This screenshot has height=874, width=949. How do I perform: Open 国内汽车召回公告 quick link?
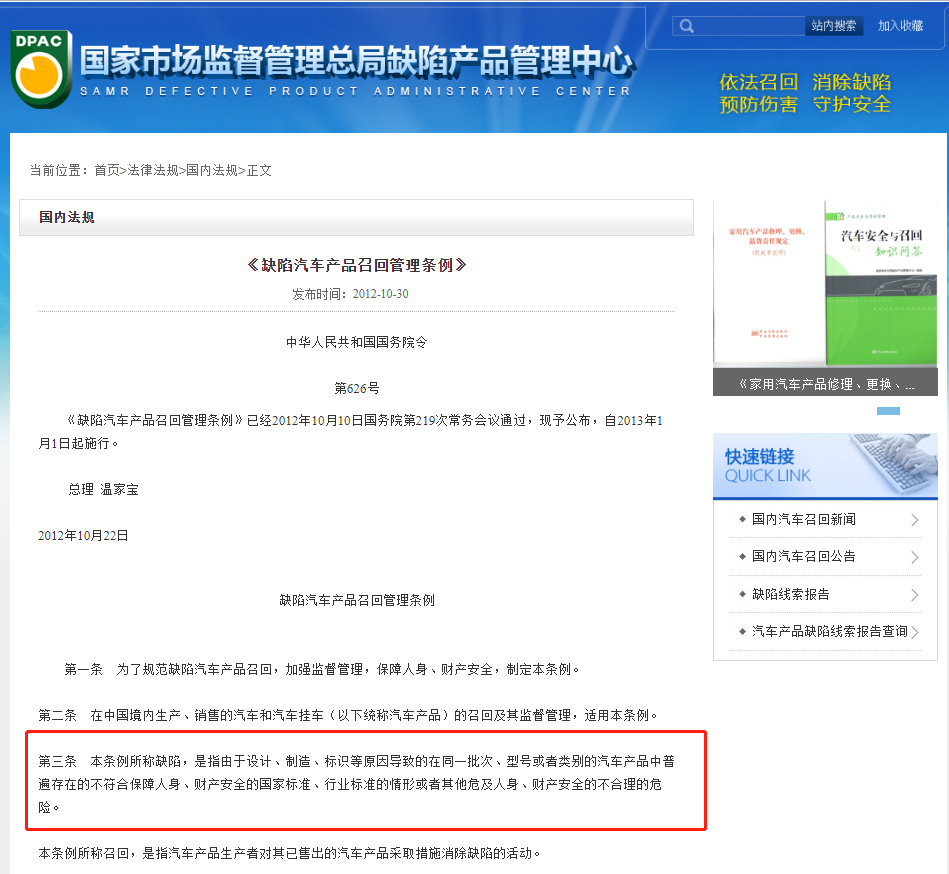804,556
